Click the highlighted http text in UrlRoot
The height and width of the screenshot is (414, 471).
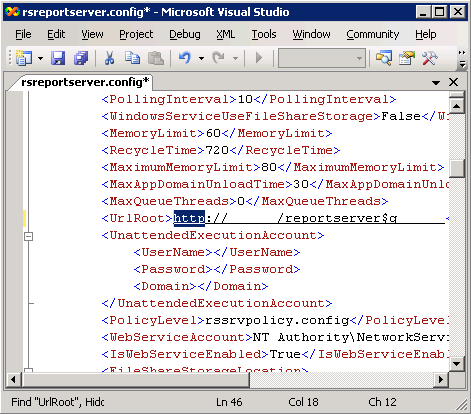pos(189,218)
